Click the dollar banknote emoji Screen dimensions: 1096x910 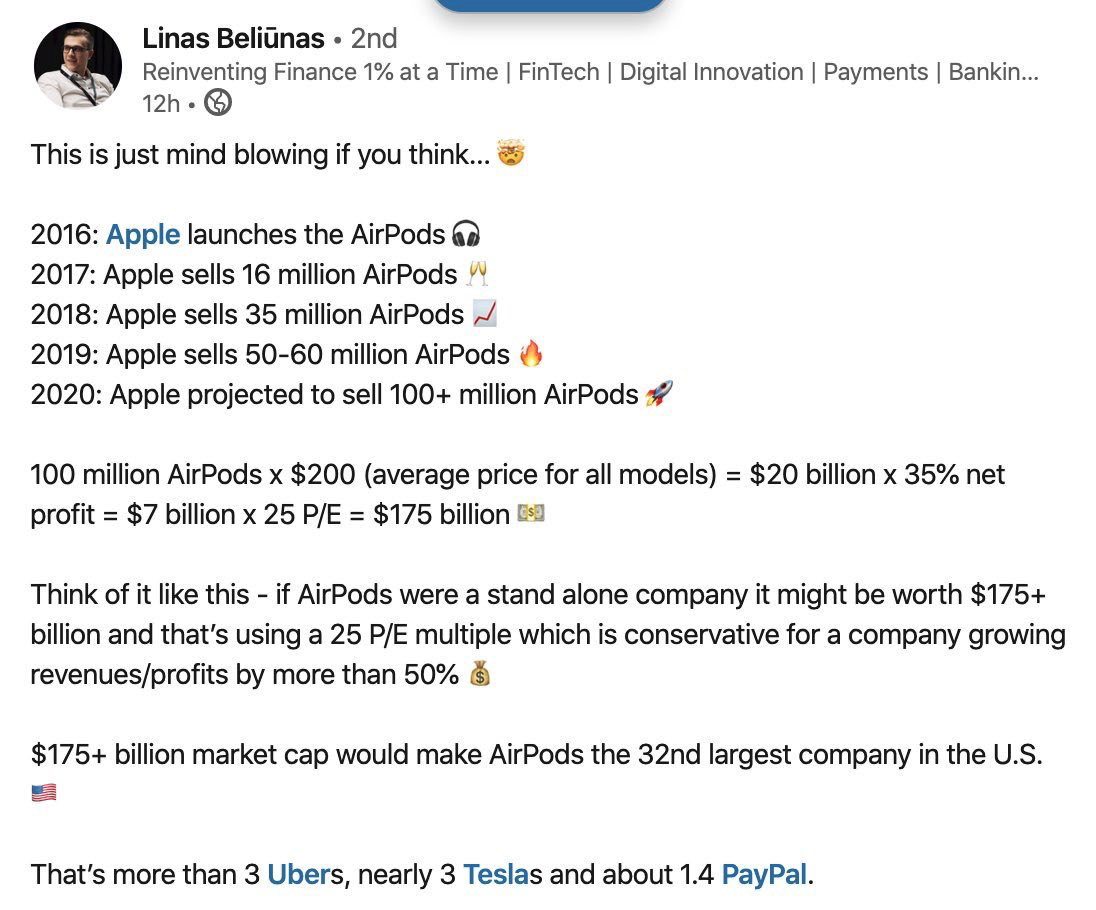[531, 514]
